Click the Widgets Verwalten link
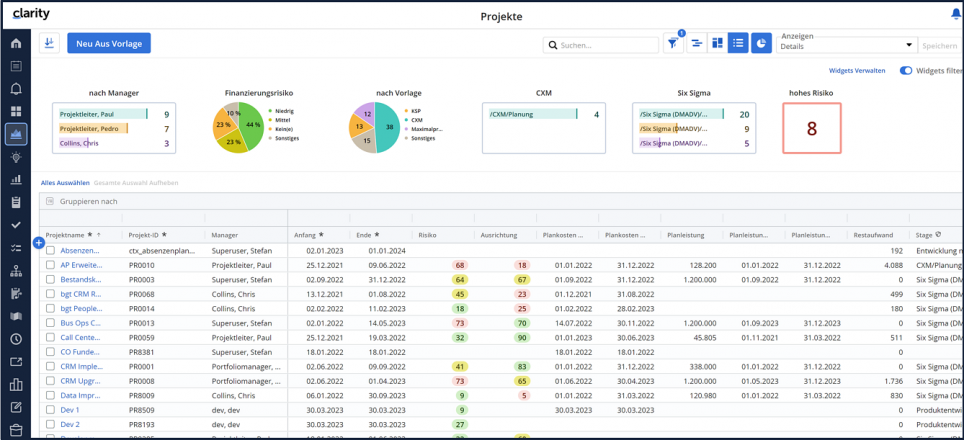This screenshot has width=964, height=440. pos(857,71)
